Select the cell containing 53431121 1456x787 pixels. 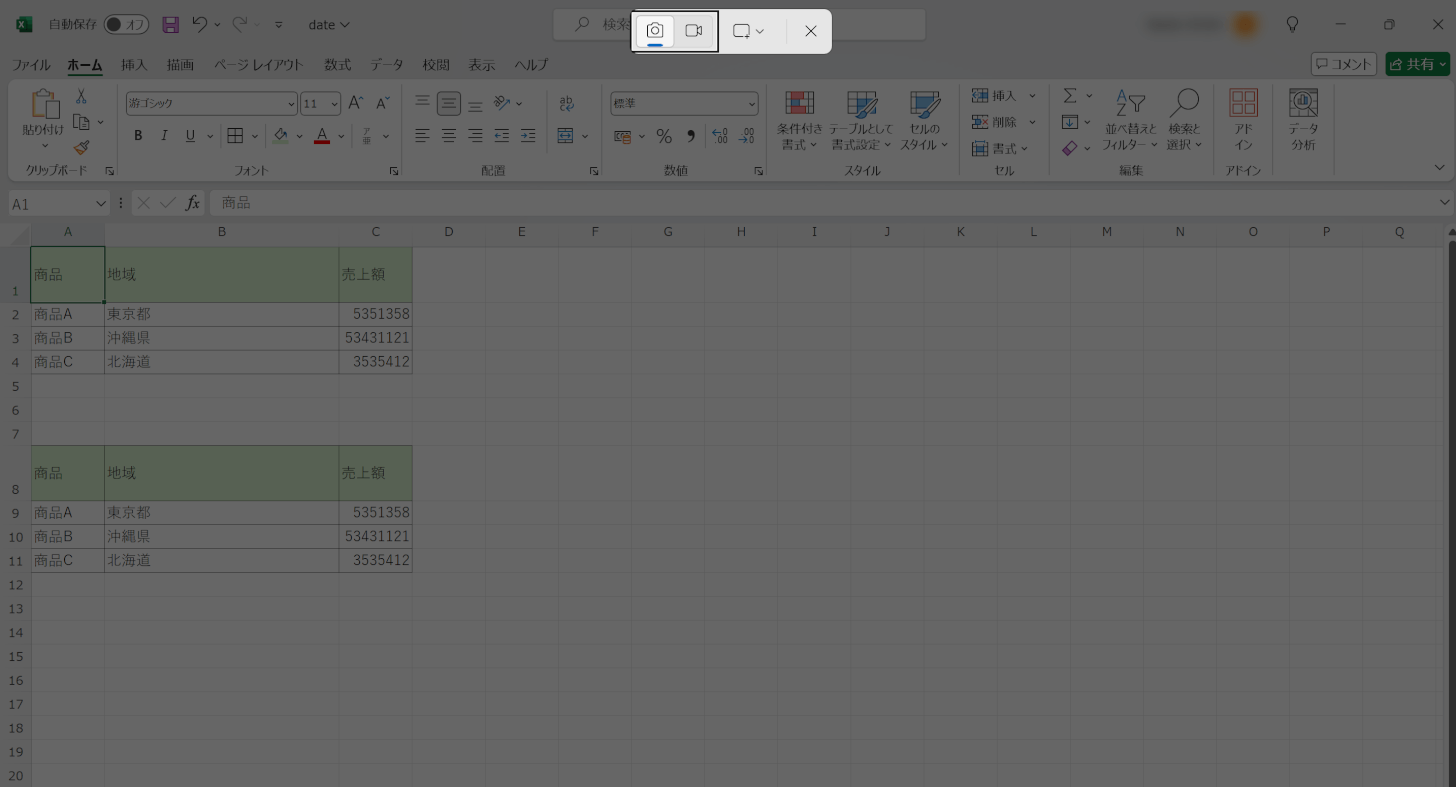click(x=375, y=337)
